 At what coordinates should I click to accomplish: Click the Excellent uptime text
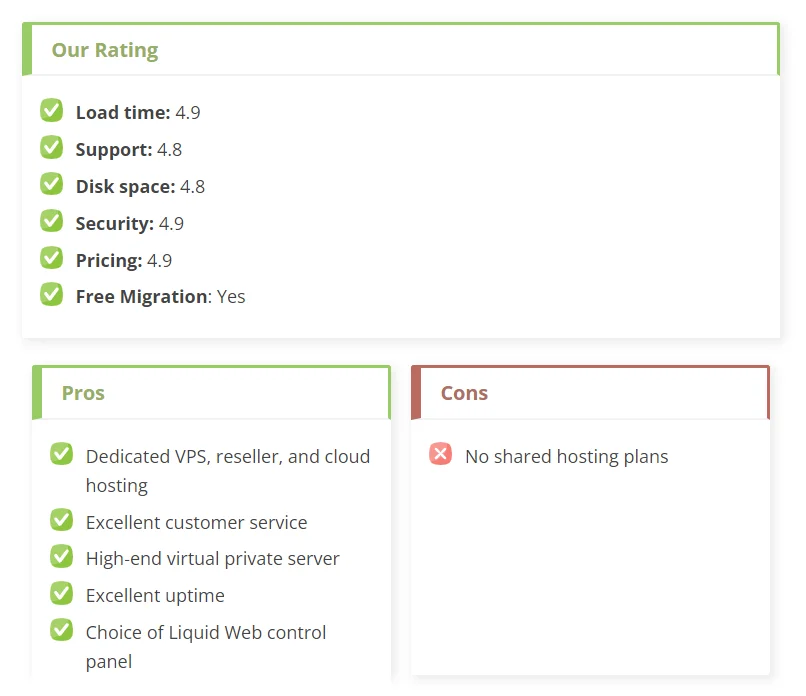[155, 596]
